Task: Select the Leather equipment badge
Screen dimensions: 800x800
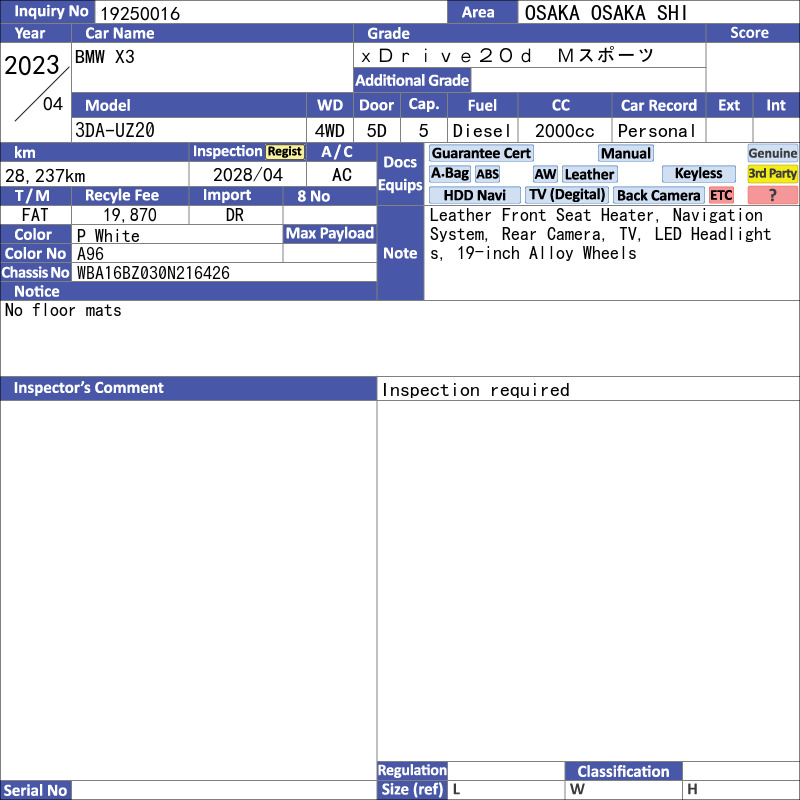Action: point(589,174)
